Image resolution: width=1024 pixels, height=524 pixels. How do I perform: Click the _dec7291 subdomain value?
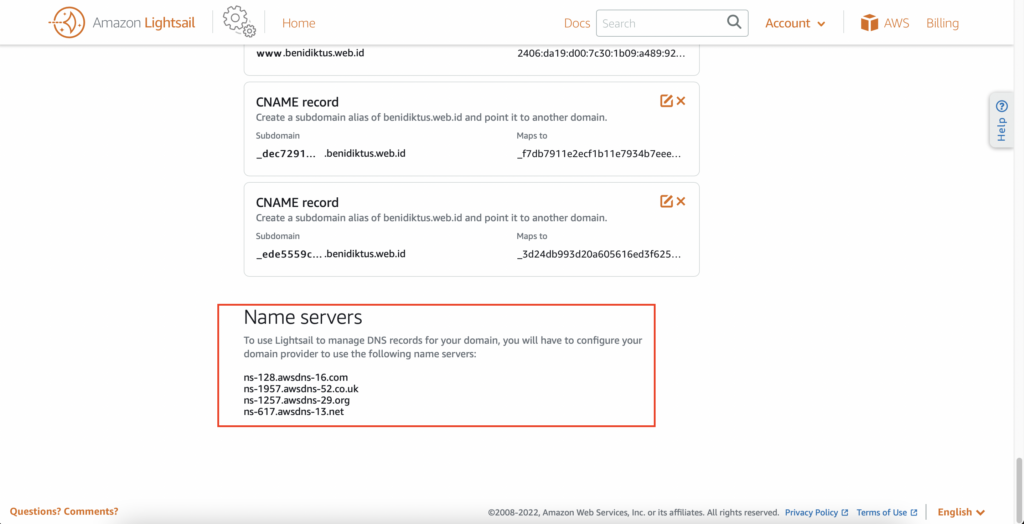(x=287, y=154)
